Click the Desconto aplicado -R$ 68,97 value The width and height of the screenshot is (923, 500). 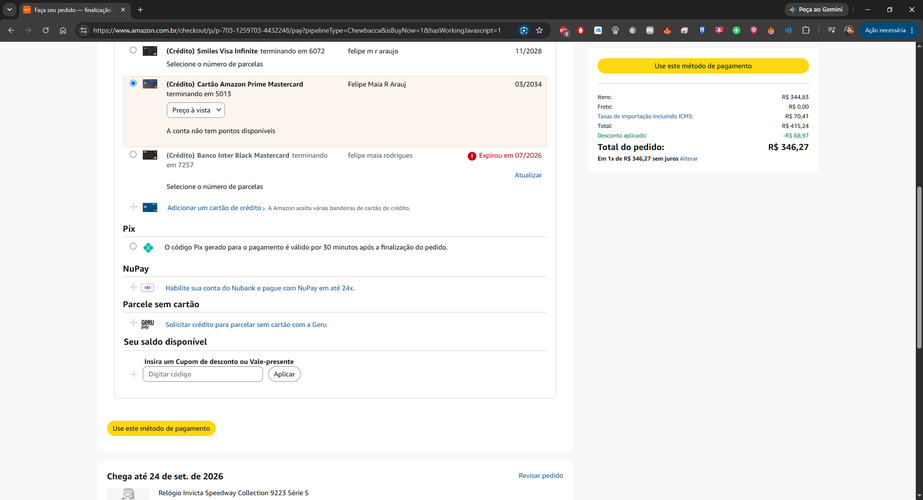click(796, 135)
